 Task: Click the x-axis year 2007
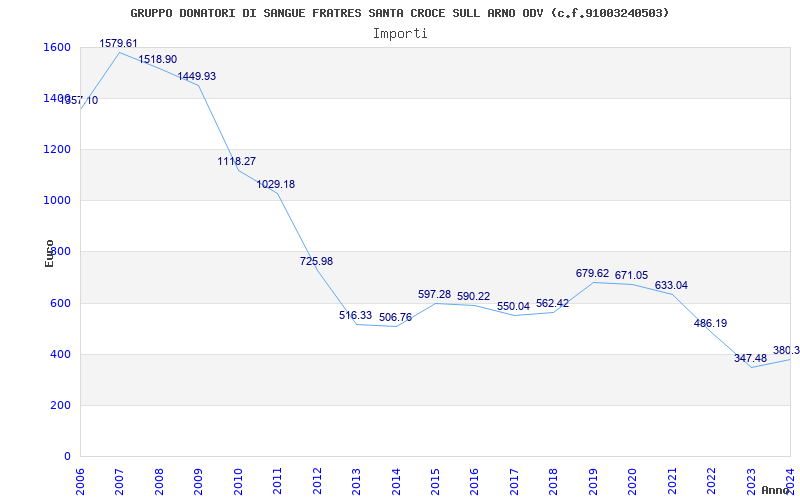point(119,482)
